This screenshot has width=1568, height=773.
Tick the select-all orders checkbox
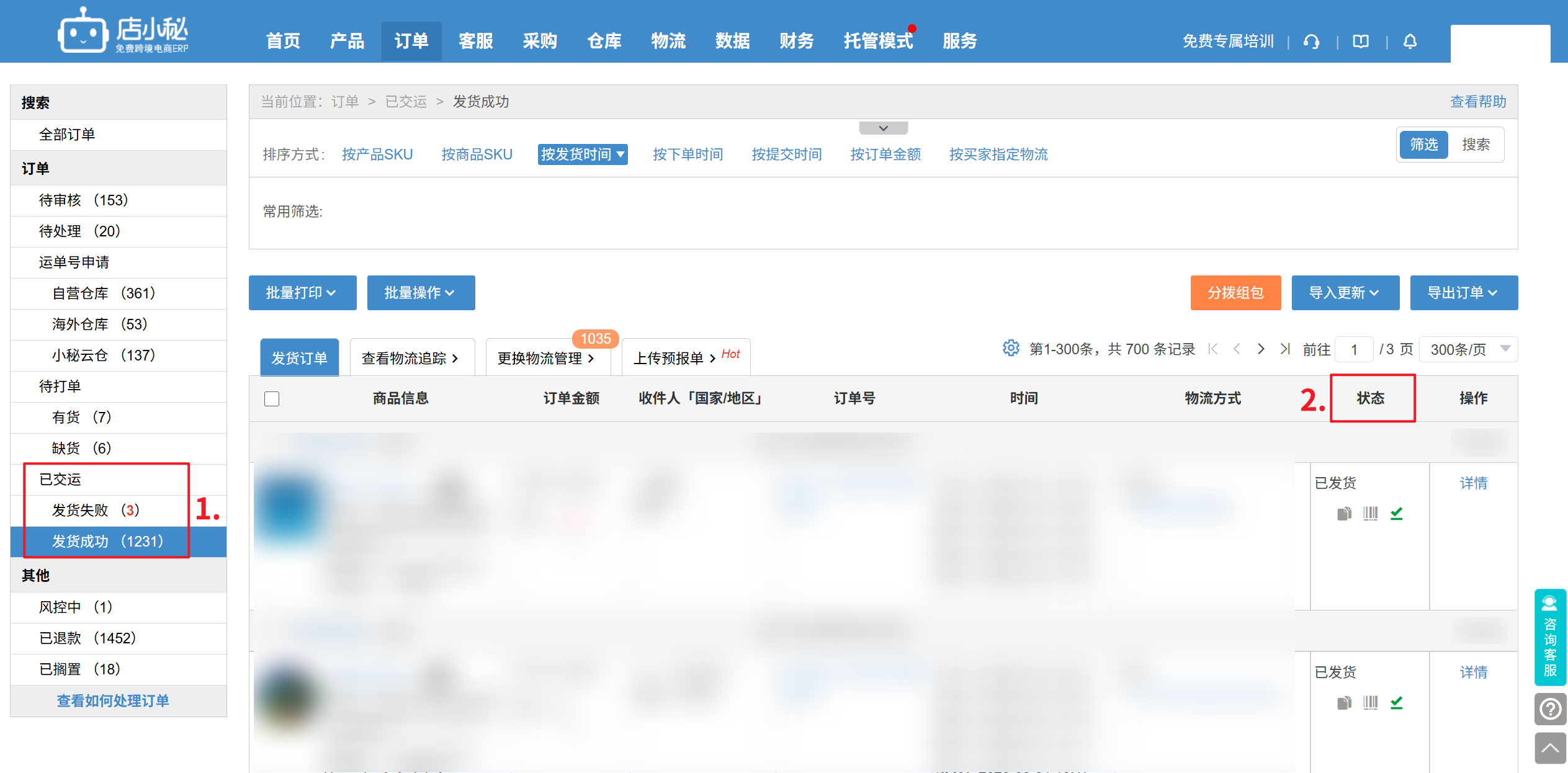(x=272, y=398)
